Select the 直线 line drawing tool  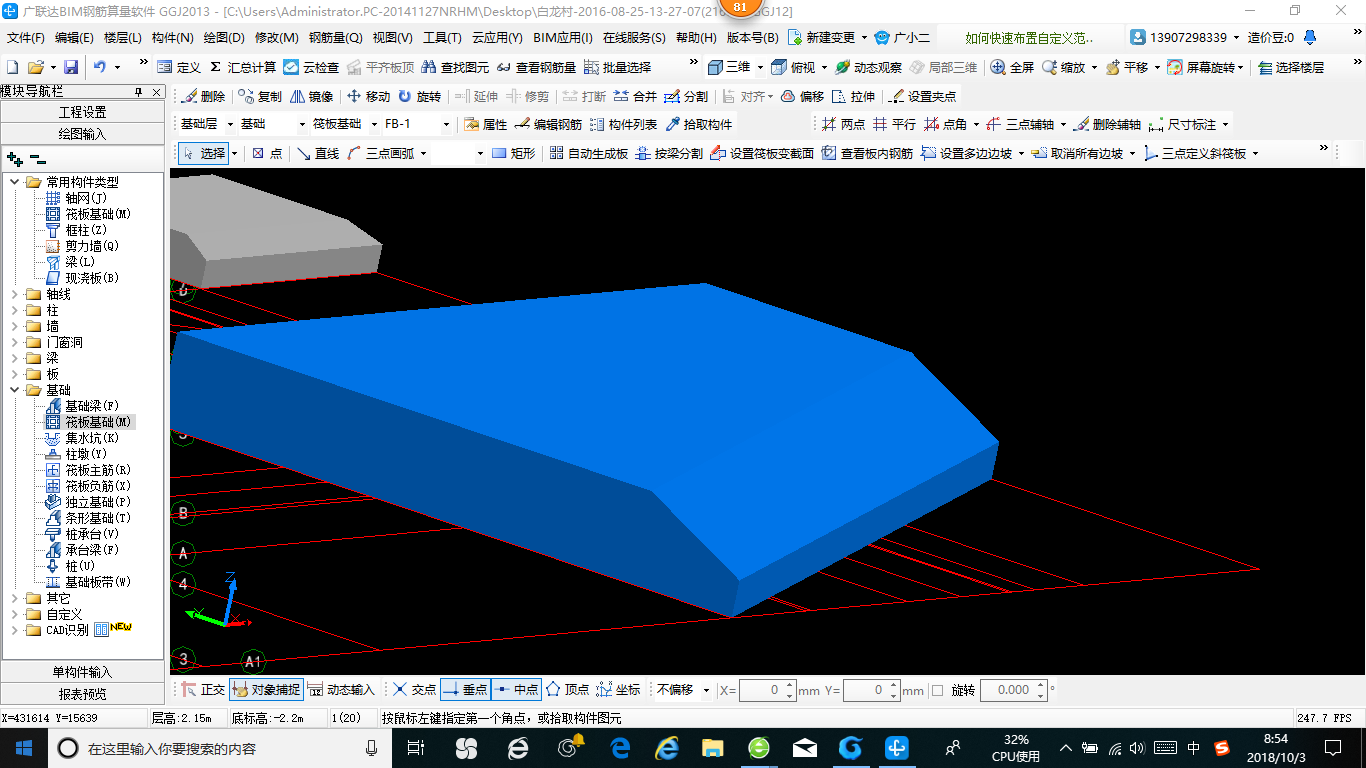click(x=318, y=153)
